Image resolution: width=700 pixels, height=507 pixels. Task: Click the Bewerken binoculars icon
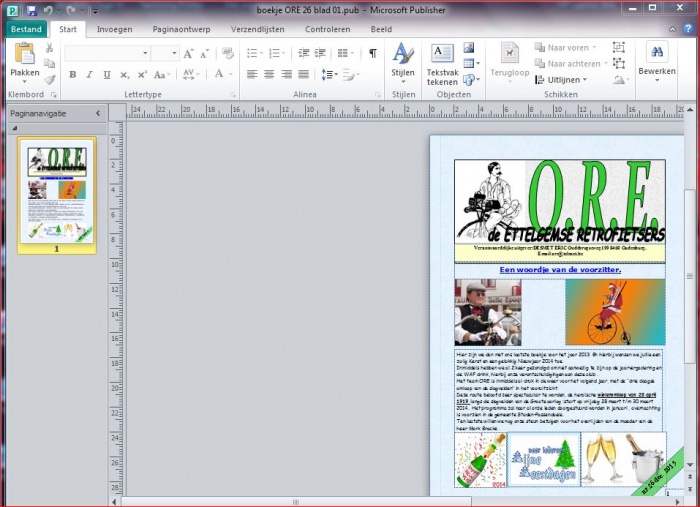[657, 52]
